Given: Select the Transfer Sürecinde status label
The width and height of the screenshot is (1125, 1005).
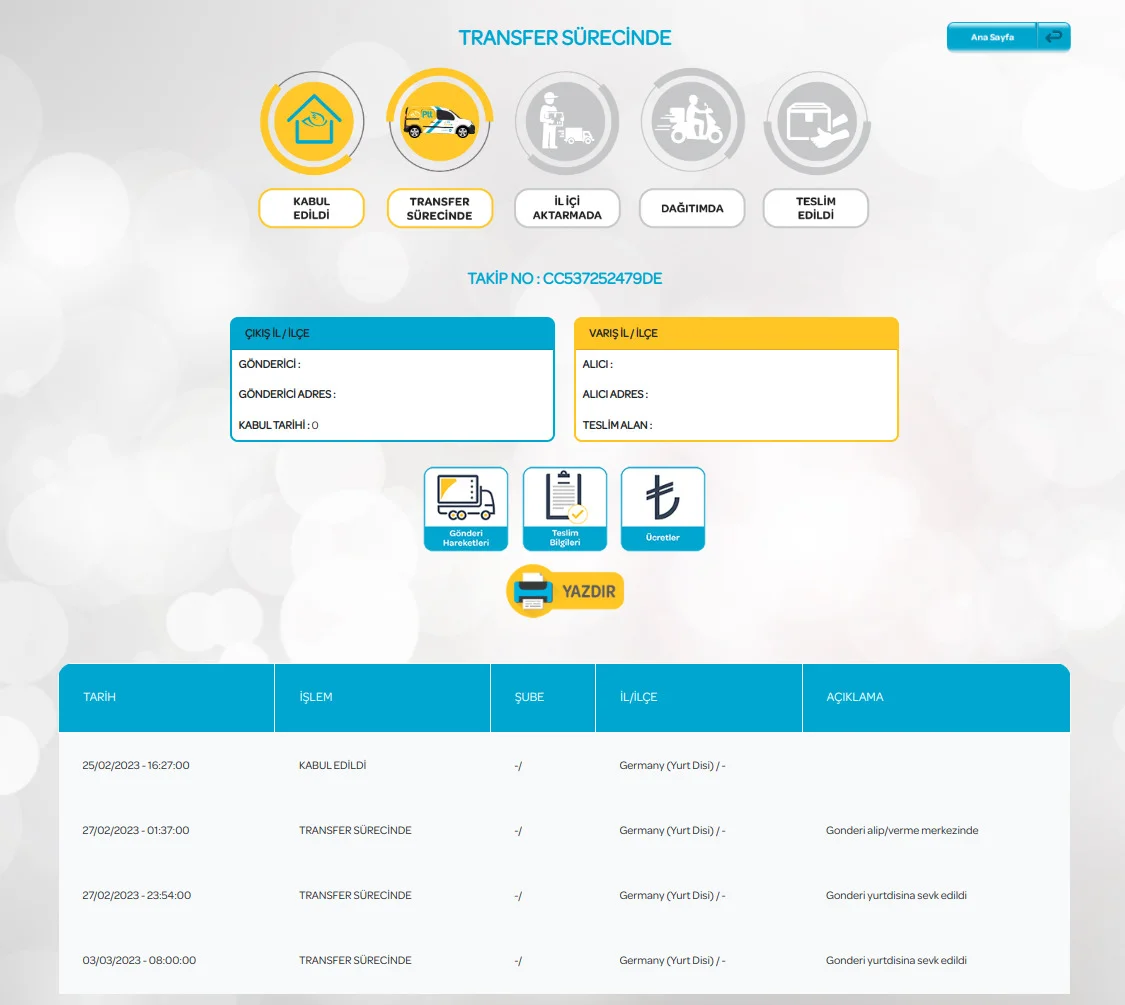Looking at the screenshot, I should click(x=440, y=208).
